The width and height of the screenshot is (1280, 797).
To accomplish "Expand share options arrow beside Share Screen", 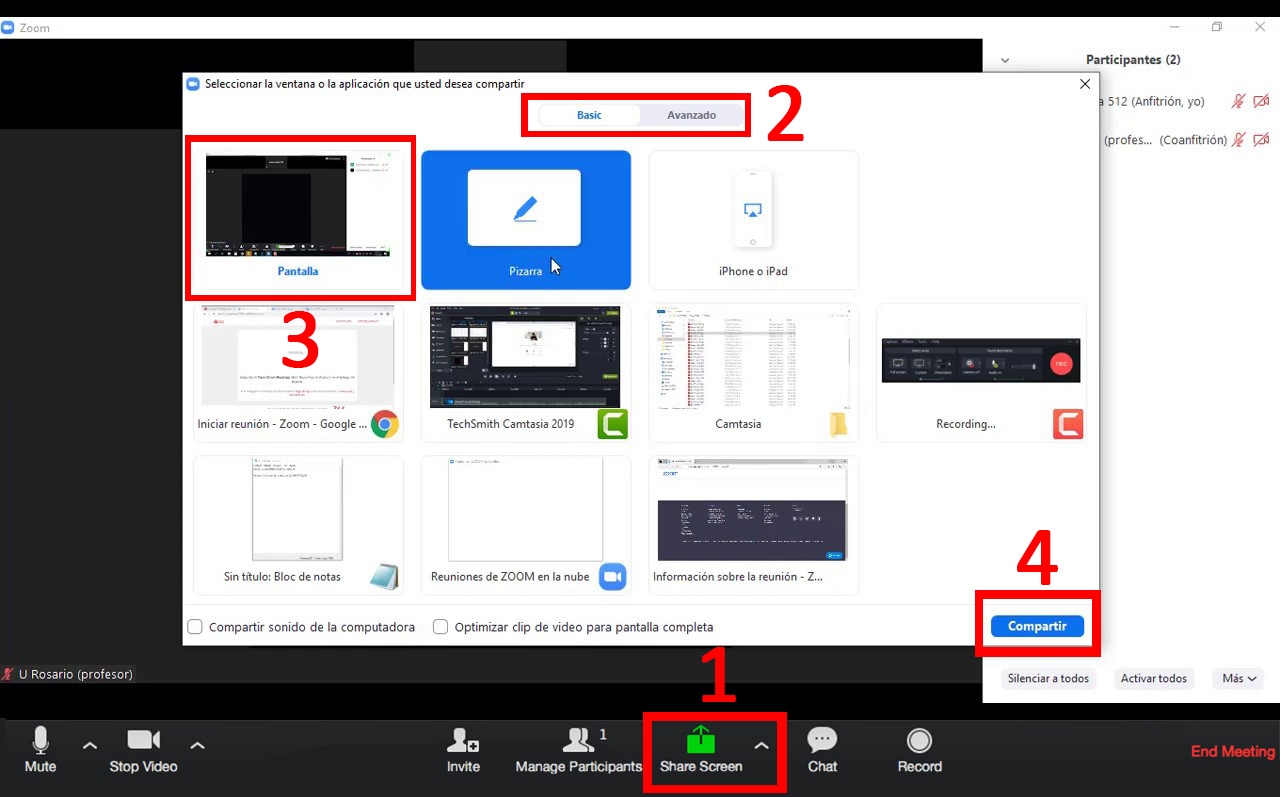I will click(x=762, y=745).
